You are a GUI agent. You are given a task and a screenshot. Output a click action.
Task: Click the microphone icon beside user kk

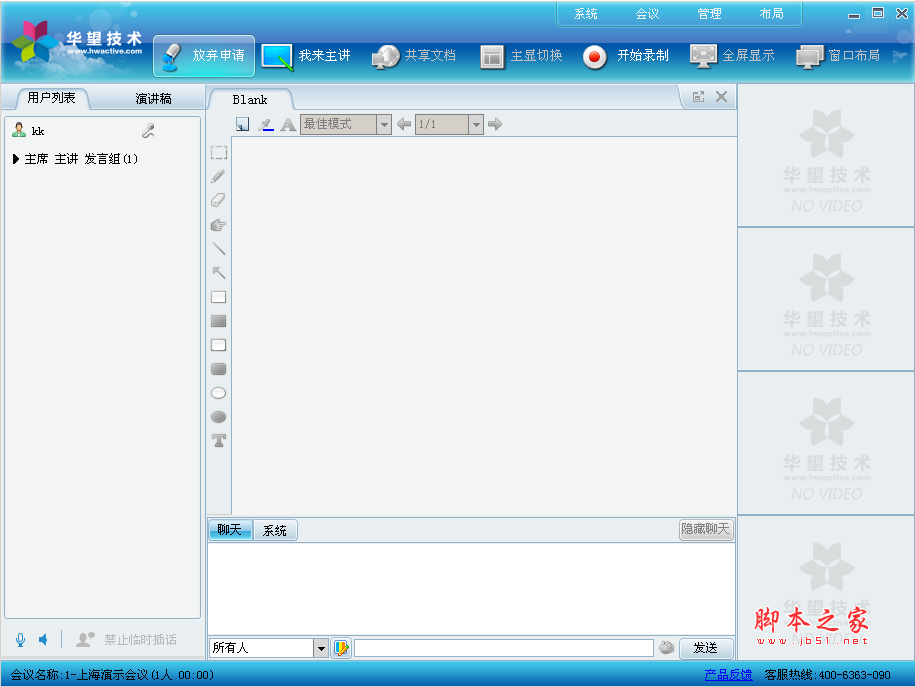pos(148,131)
